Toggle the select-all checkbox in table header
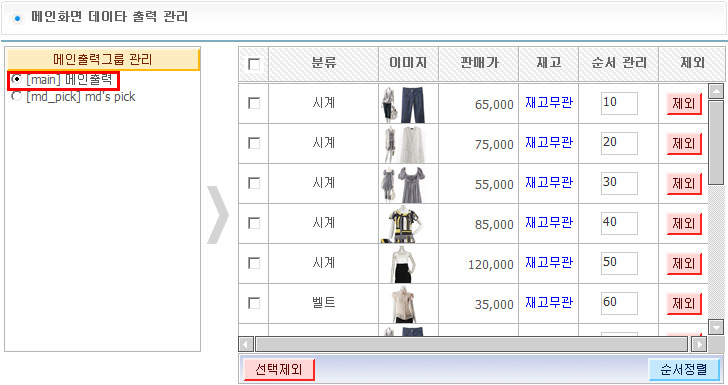This screenshot has height=385, width=728. [254, 64]
